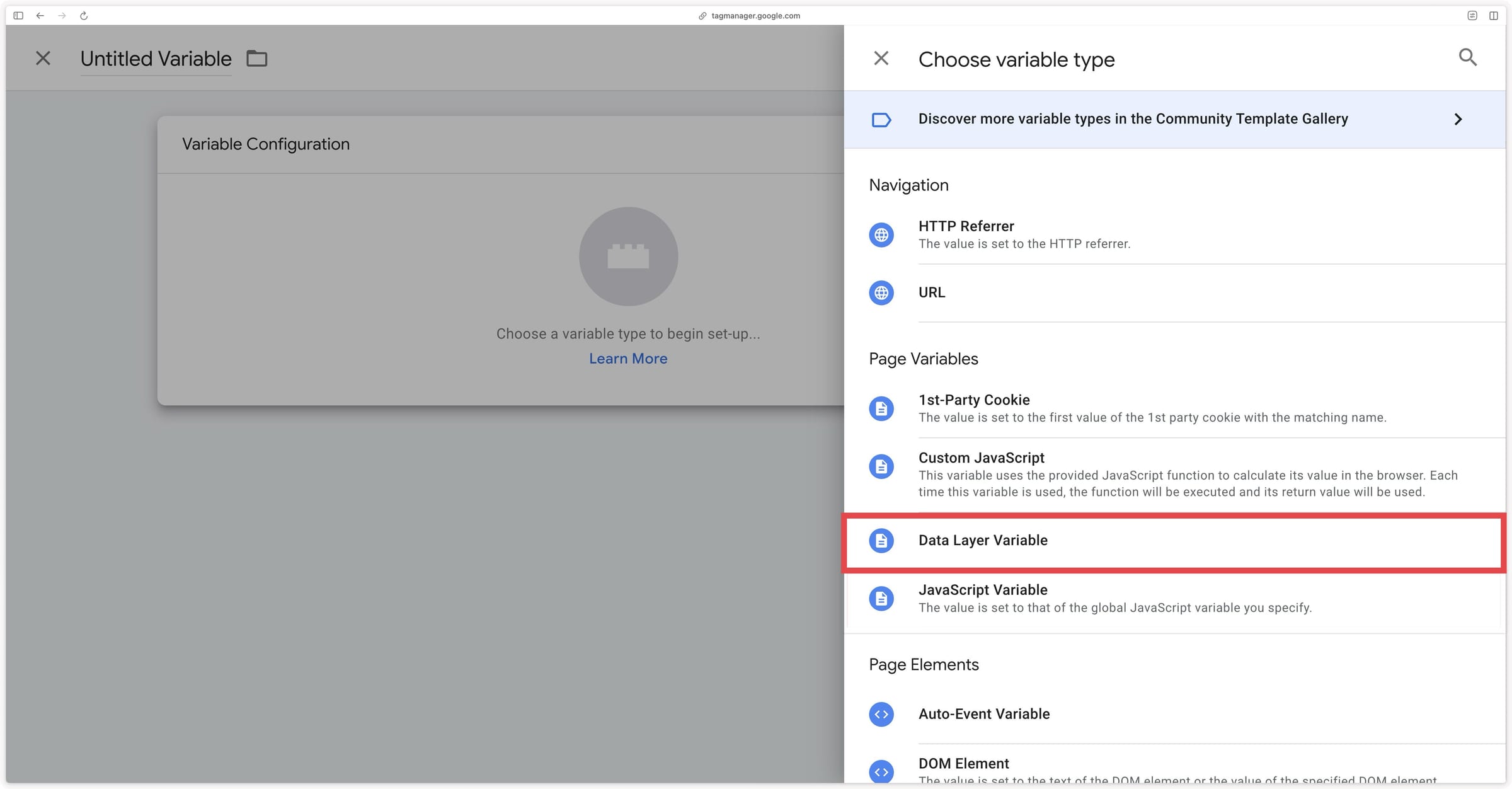Click the URL globe icon

[881, 293]
